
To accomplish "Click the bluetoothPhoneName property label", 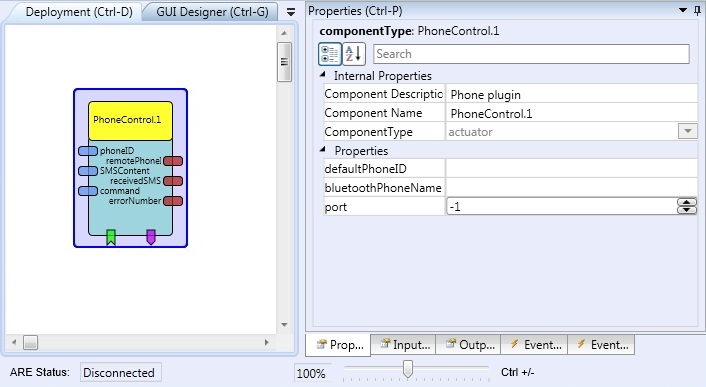I will tap(383, 188).
